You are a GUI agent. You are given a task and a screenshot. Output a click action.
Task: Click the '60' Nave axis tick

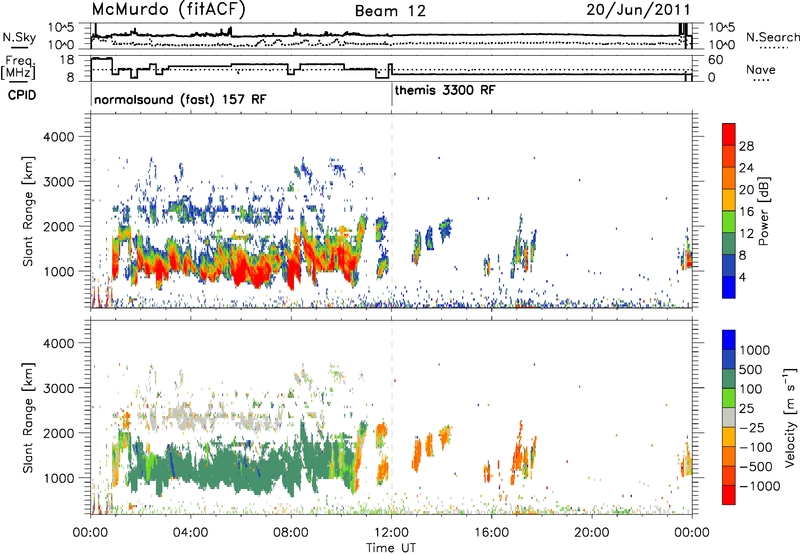tap(716, 60)
